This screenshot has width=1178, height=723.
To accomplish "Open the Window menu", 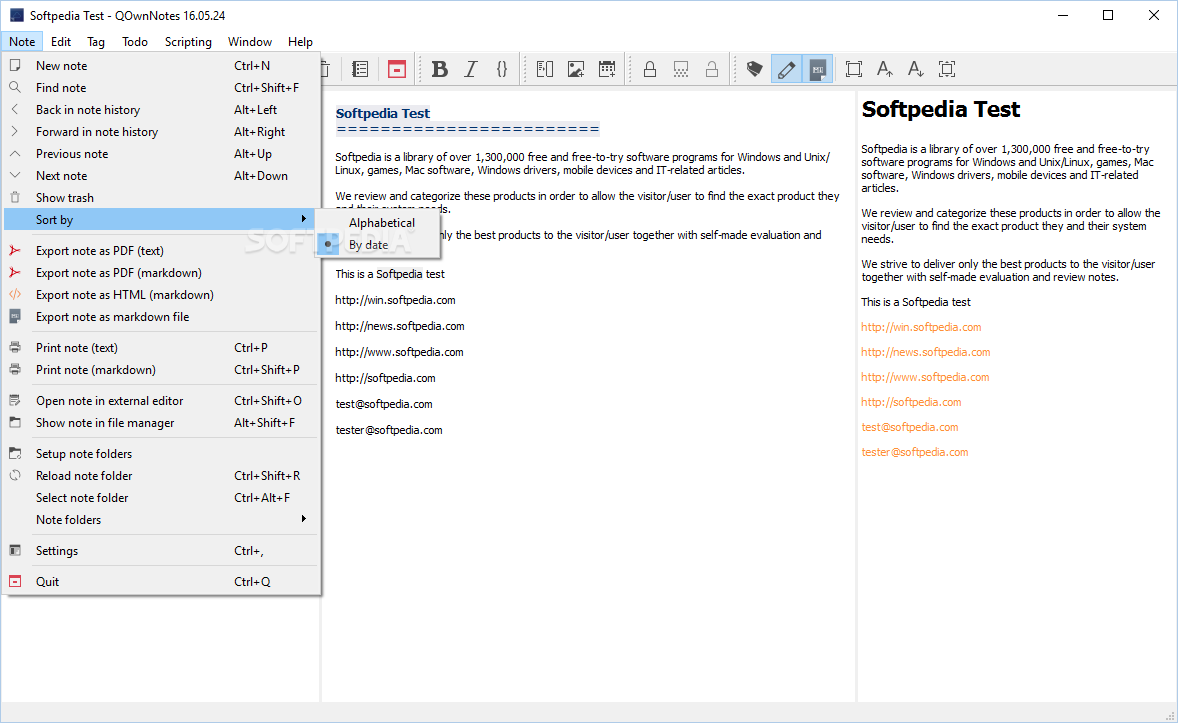I will [x=249, y=42].
